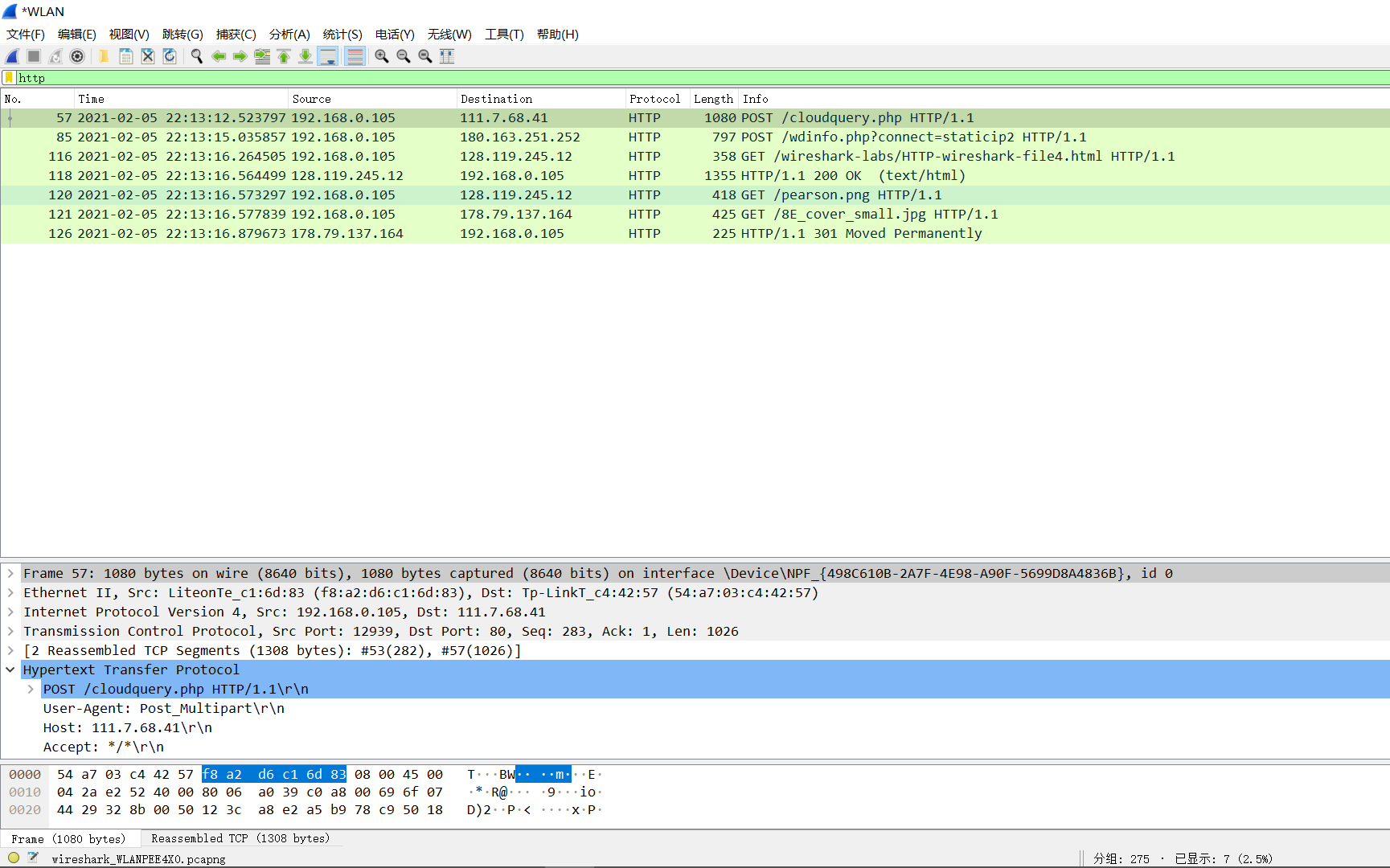1390x868 pixels.
Task: Go to previous packet with left arrow
Action: click(x=218, y=56)
